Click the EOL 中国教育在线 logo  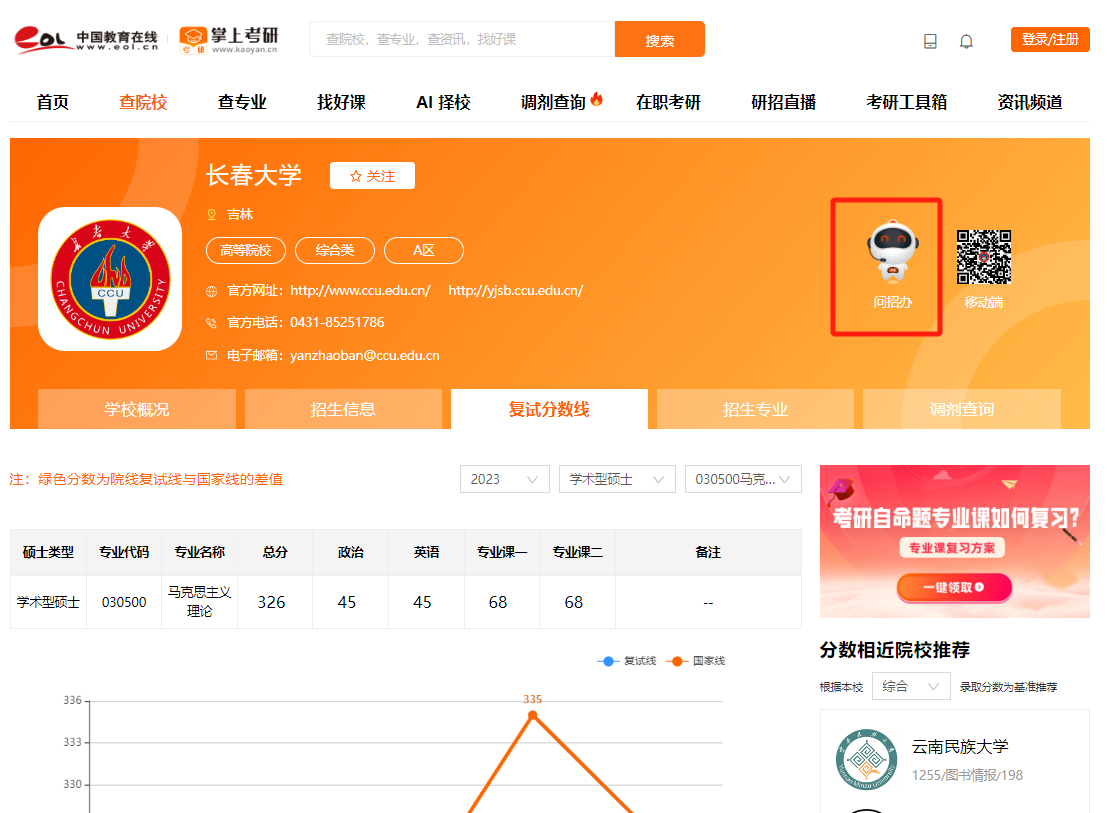click(86, 40)
